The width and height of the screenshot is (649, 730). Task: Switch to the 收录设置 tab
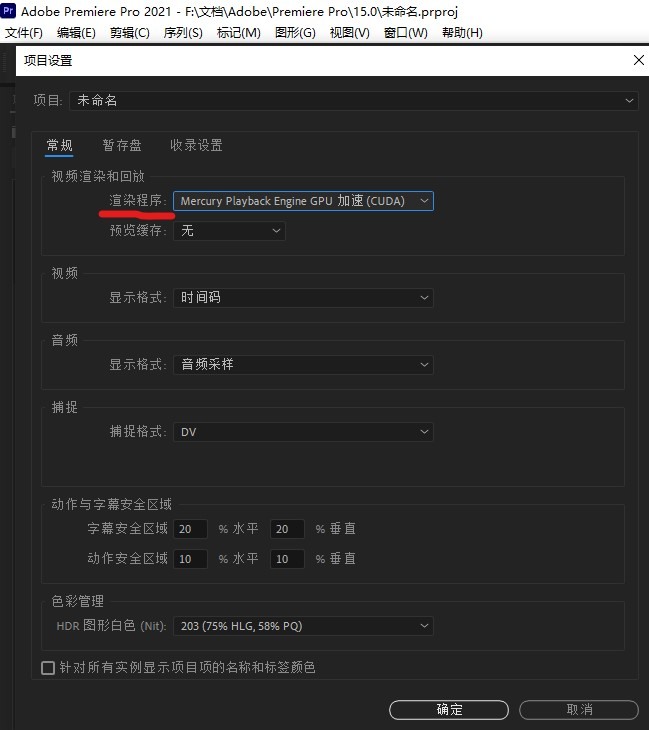pos(196,146)
